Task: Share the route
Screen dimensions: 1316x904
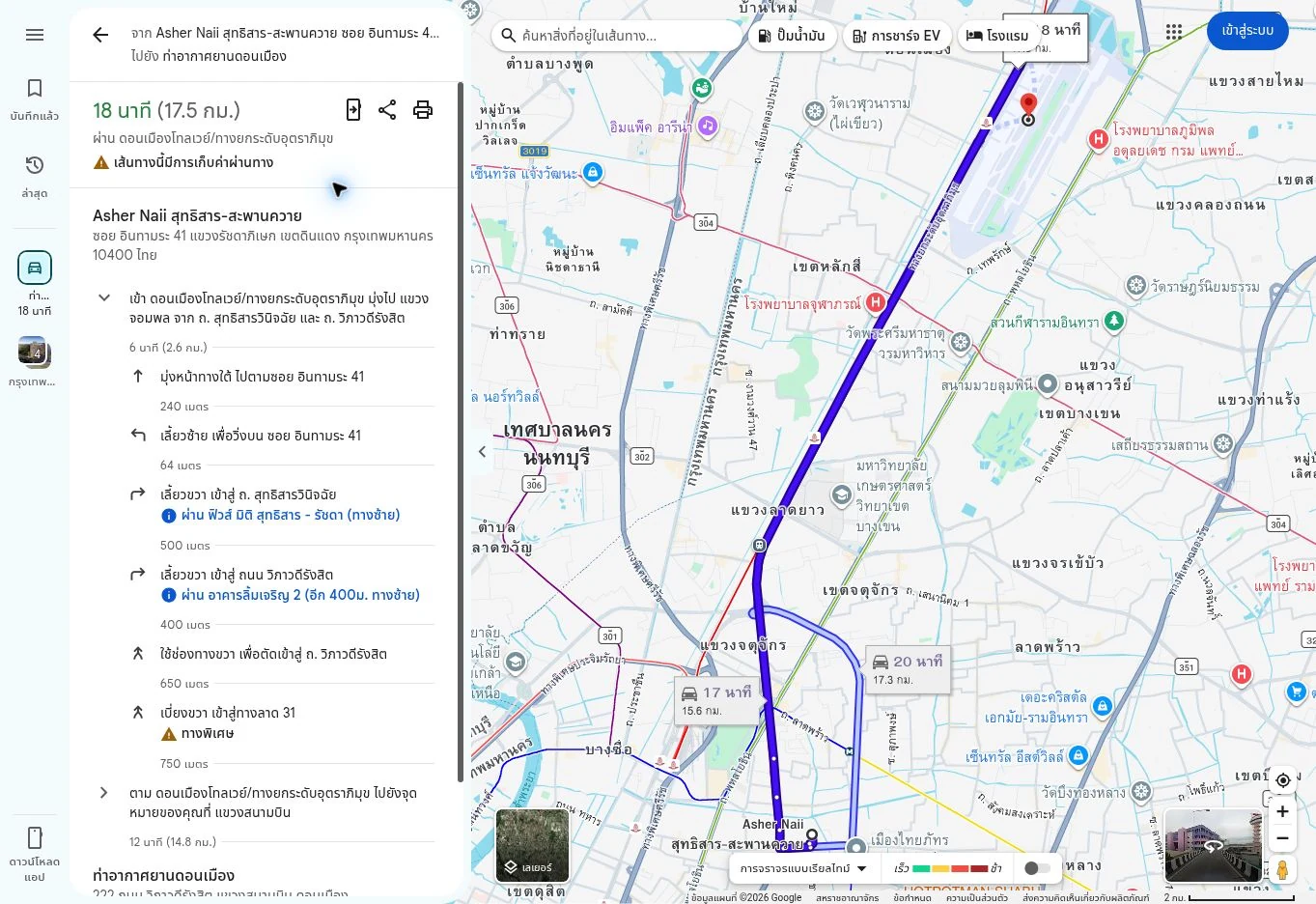Action: tap(387, 110)
